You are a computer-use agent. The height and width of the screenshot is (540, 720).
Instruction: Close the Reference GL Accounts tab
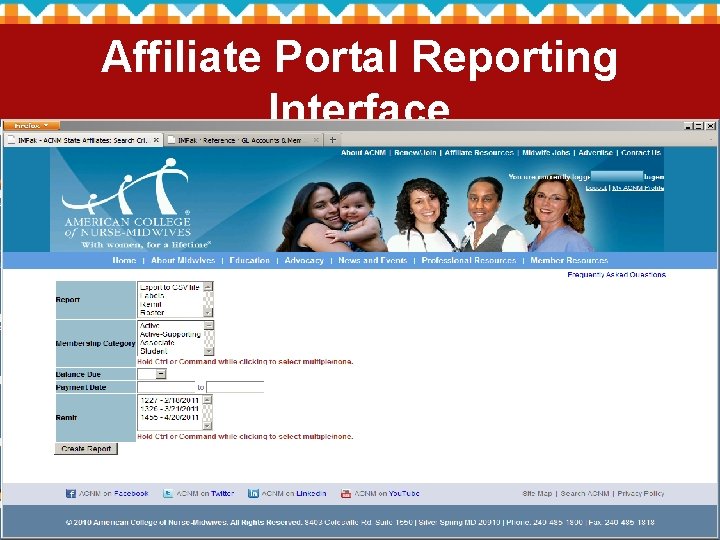[x=316, y=140]
